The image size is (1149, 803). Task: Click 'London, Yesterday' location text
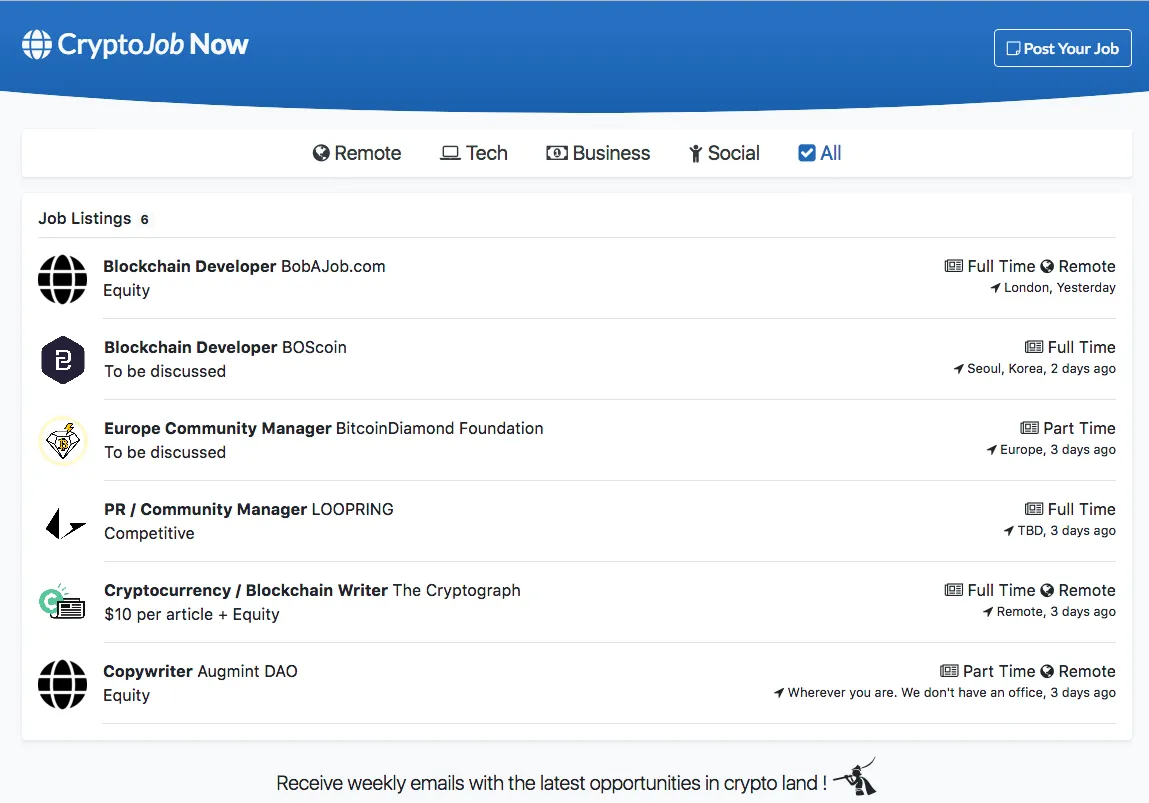(x=1060, y=288)
